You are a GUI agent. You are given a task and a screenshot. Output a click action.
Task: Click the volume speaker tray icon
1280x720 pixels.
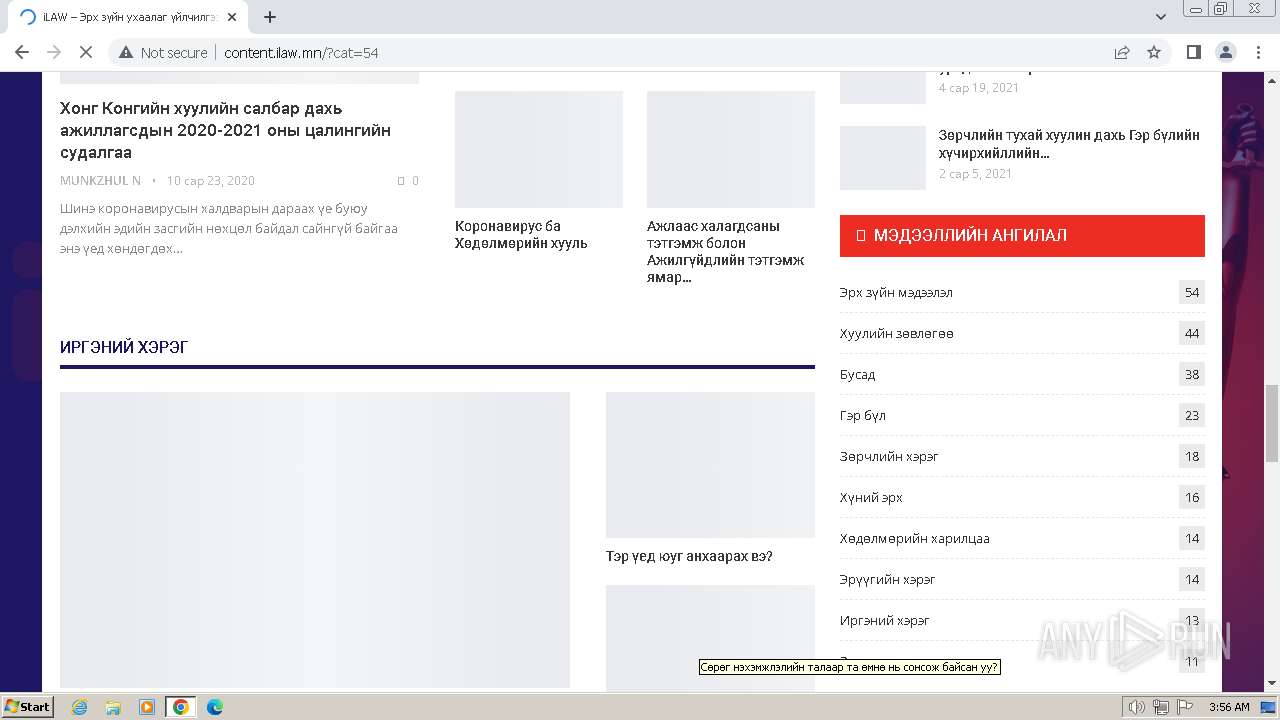point(1138,707)
